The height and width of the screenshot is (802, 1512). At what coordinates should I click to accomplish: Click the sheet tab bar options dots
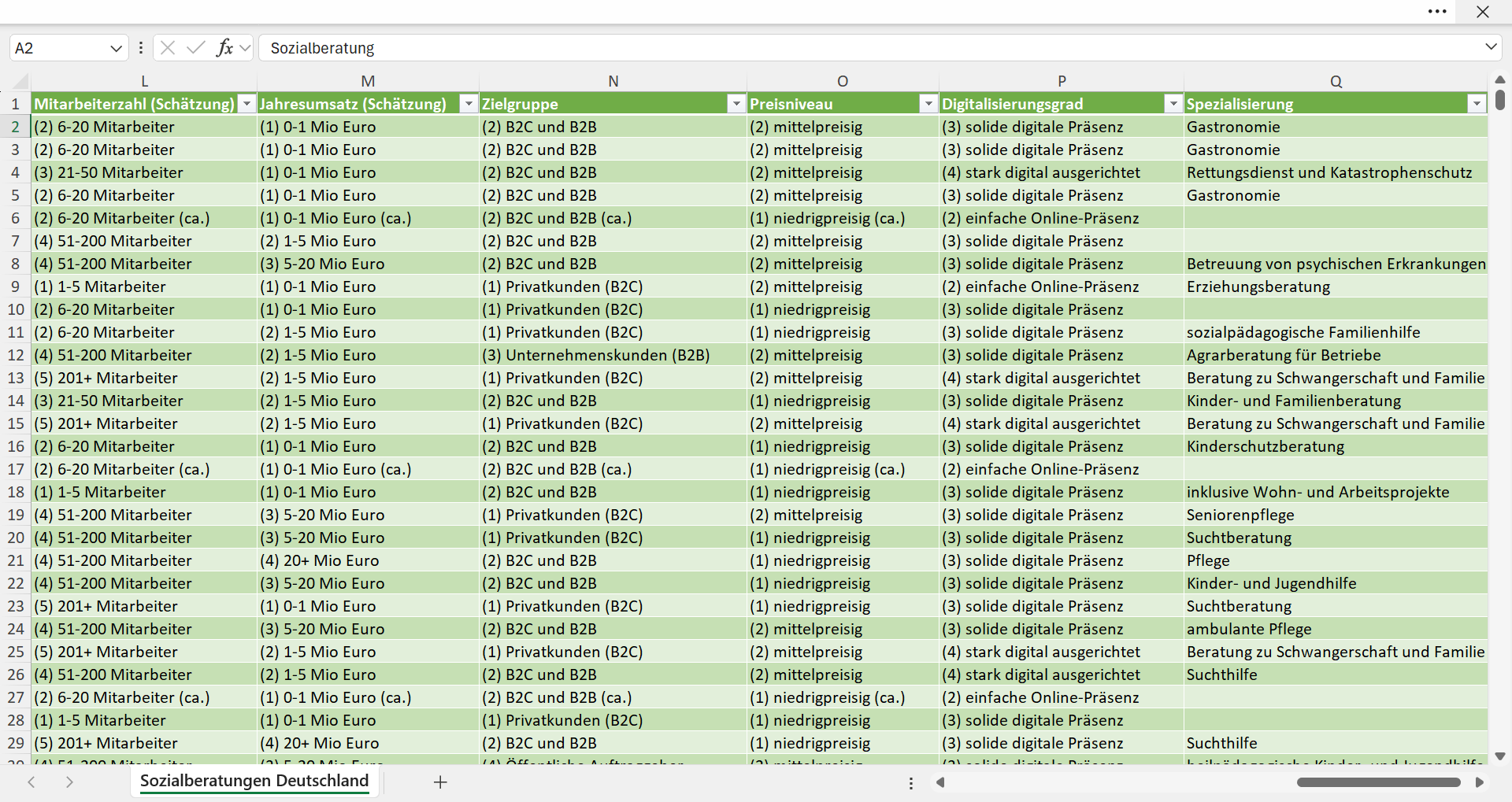pos(911,783)
